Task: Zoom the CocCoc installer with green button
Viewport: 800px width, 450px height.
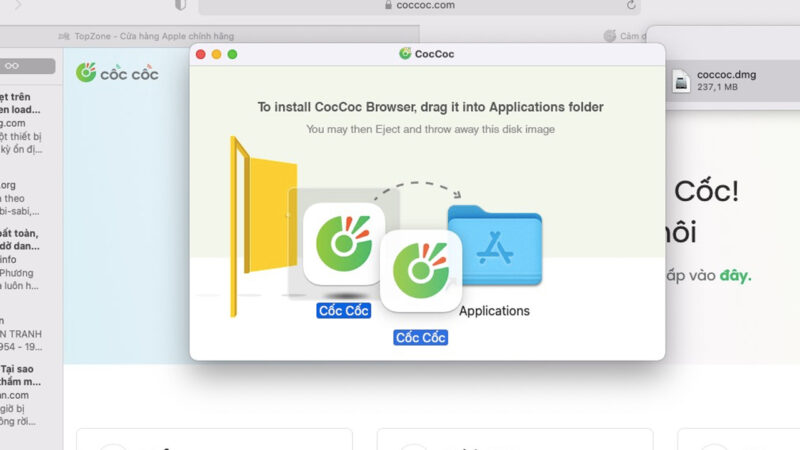Action: 232,54
